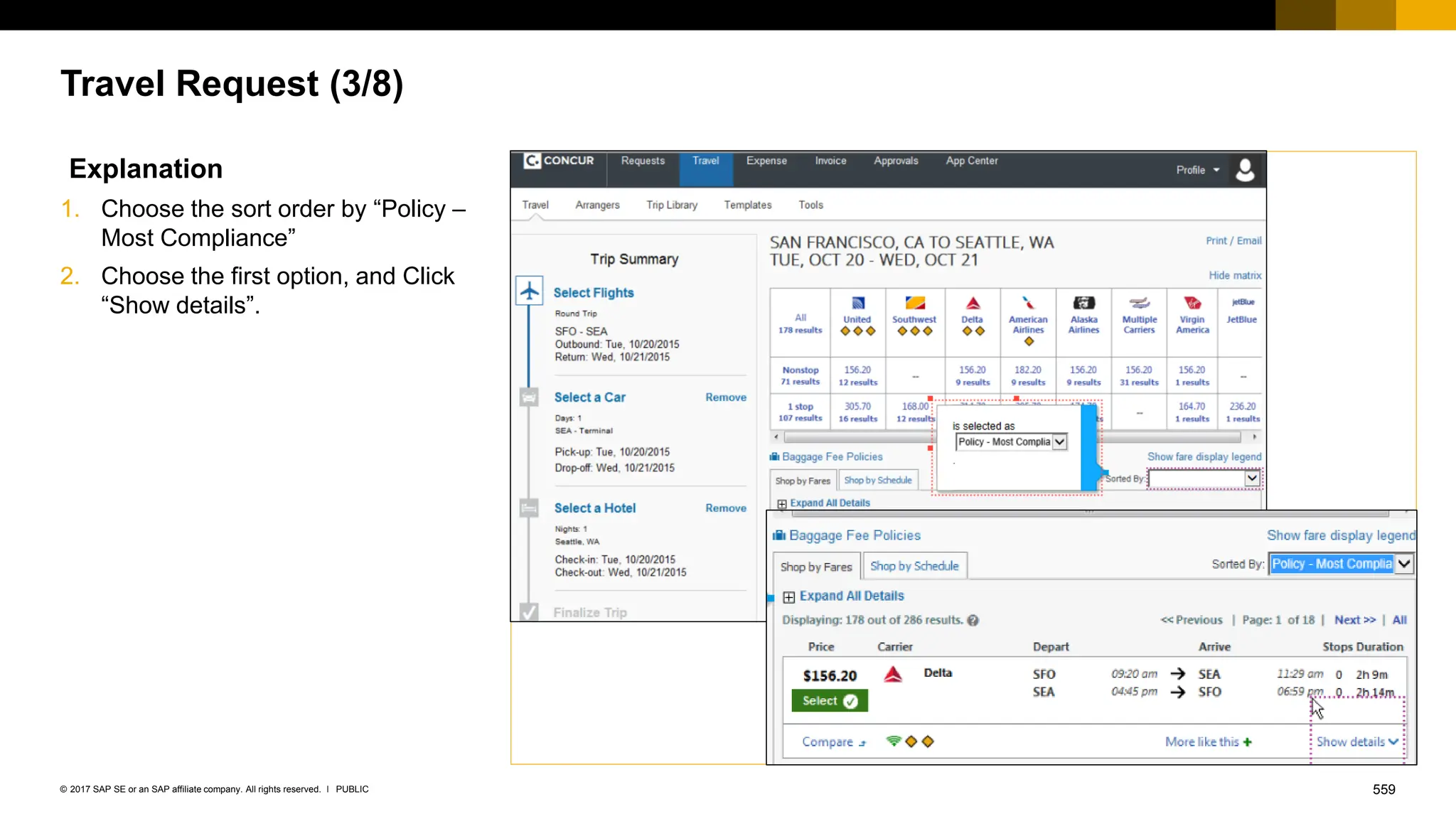Remove the hotel from Trip Summary
The height and width of the screenshot is (819, 1456).
tap(726, 508)
